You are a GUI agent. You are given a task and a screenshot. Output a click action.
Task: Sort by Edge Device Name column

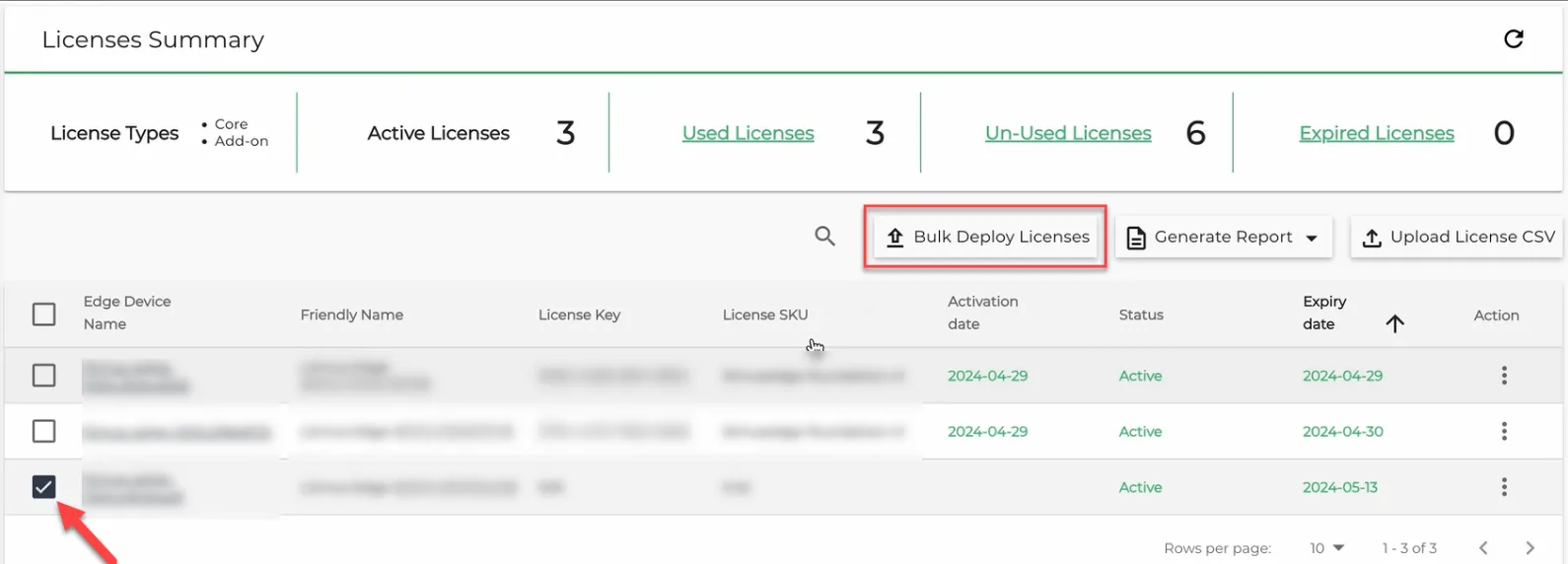click(x=127, y=313)
